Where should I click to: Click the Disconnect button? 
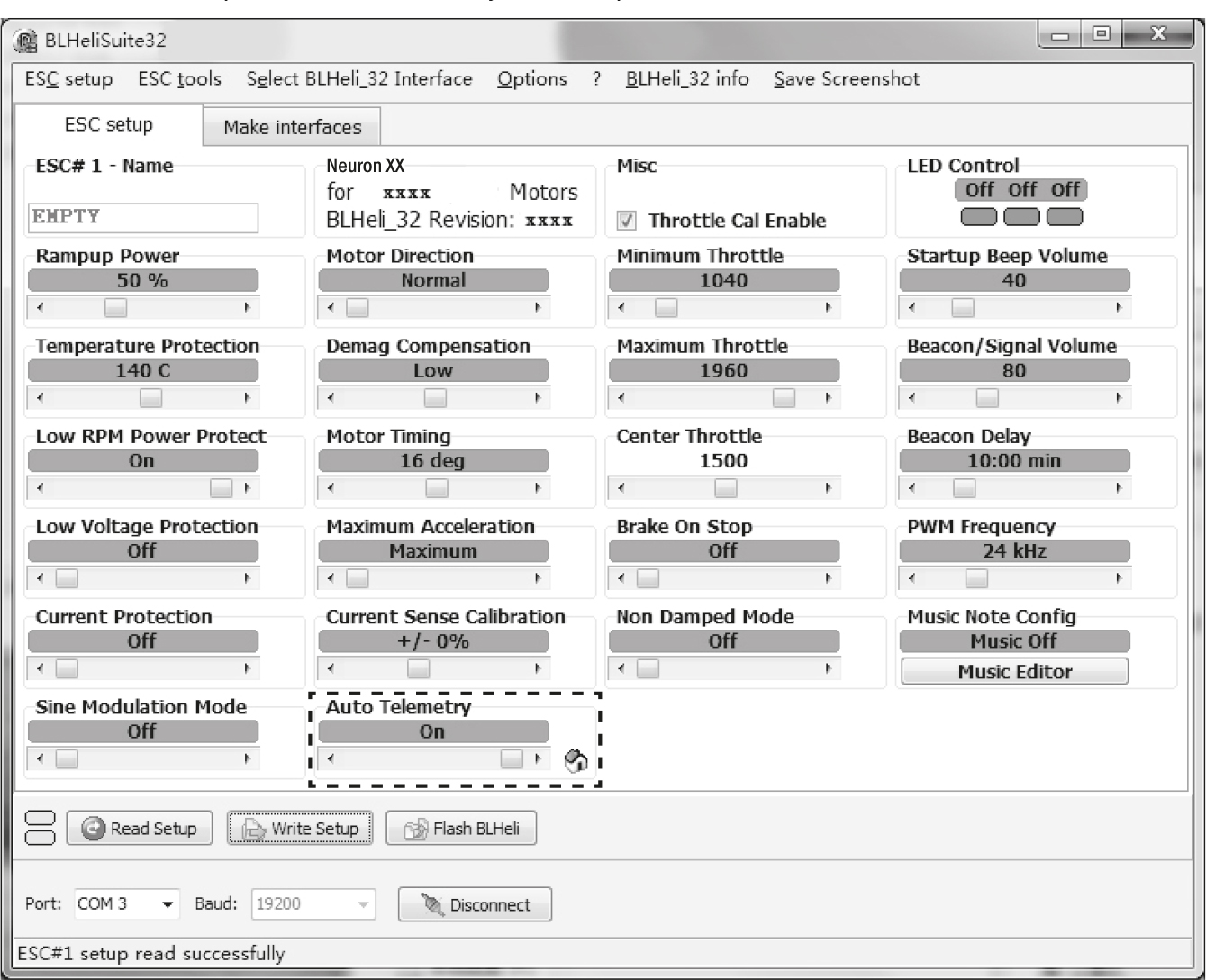(475, 904)
